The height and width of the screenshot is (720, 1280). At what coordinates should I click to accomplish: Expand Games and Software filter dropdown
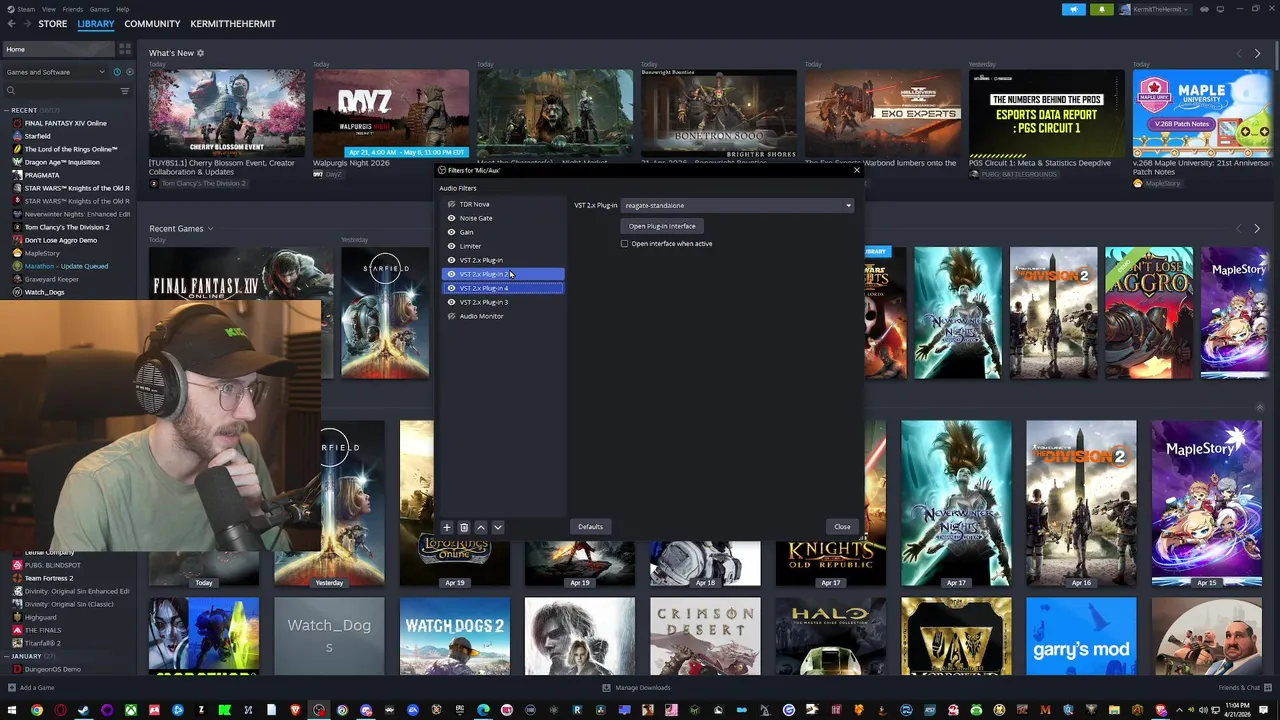[55, 72]
